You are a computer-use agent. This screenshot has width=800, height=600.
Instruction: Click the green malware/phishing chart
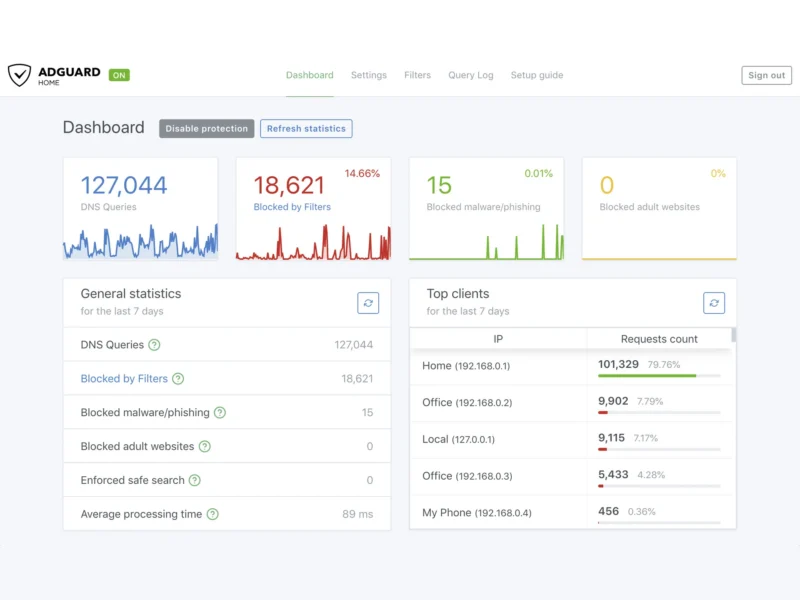click(486, 242)
